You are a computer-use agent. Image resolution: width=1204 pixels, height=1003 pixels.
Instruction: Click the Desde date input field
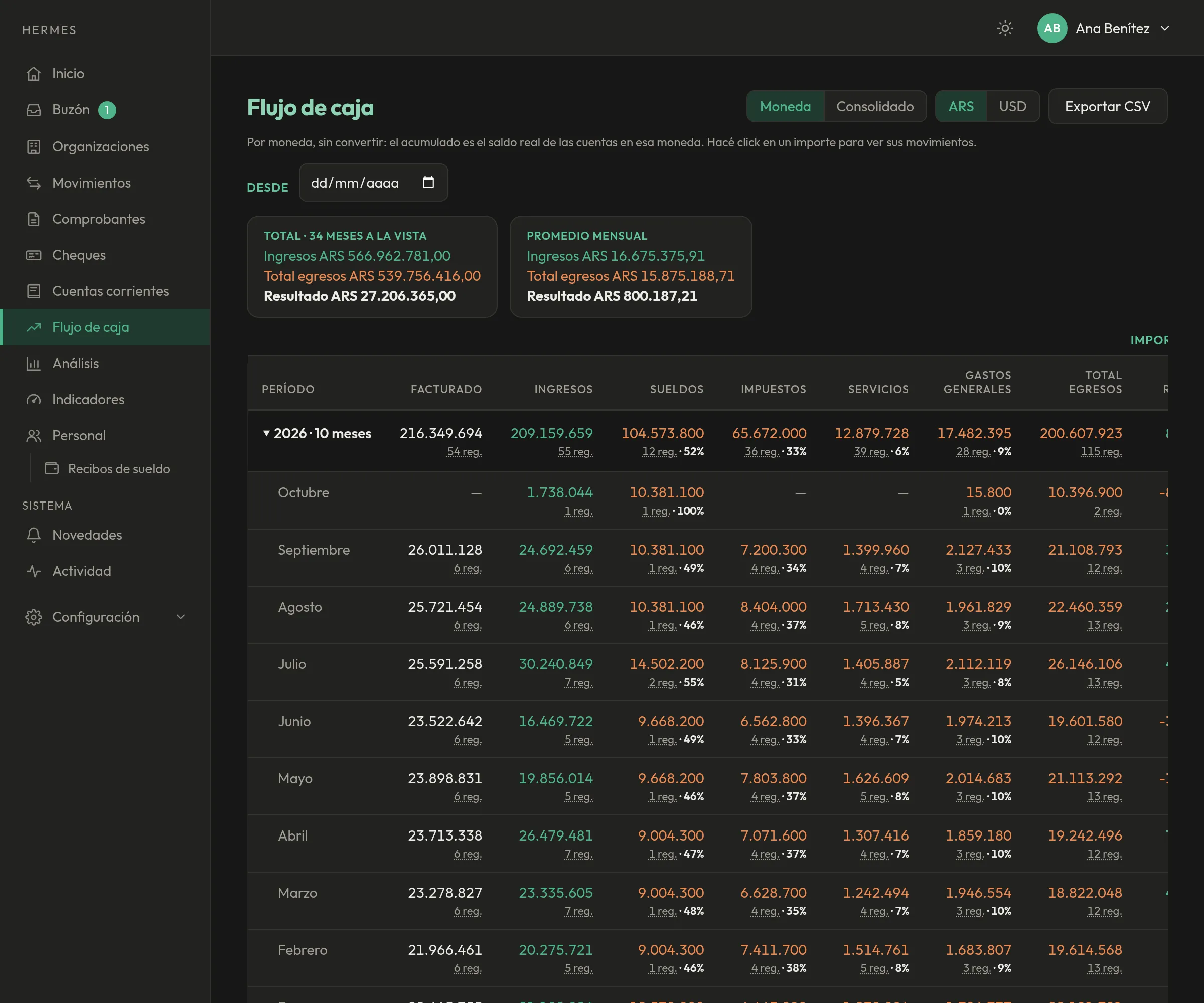tap(373, 183)
